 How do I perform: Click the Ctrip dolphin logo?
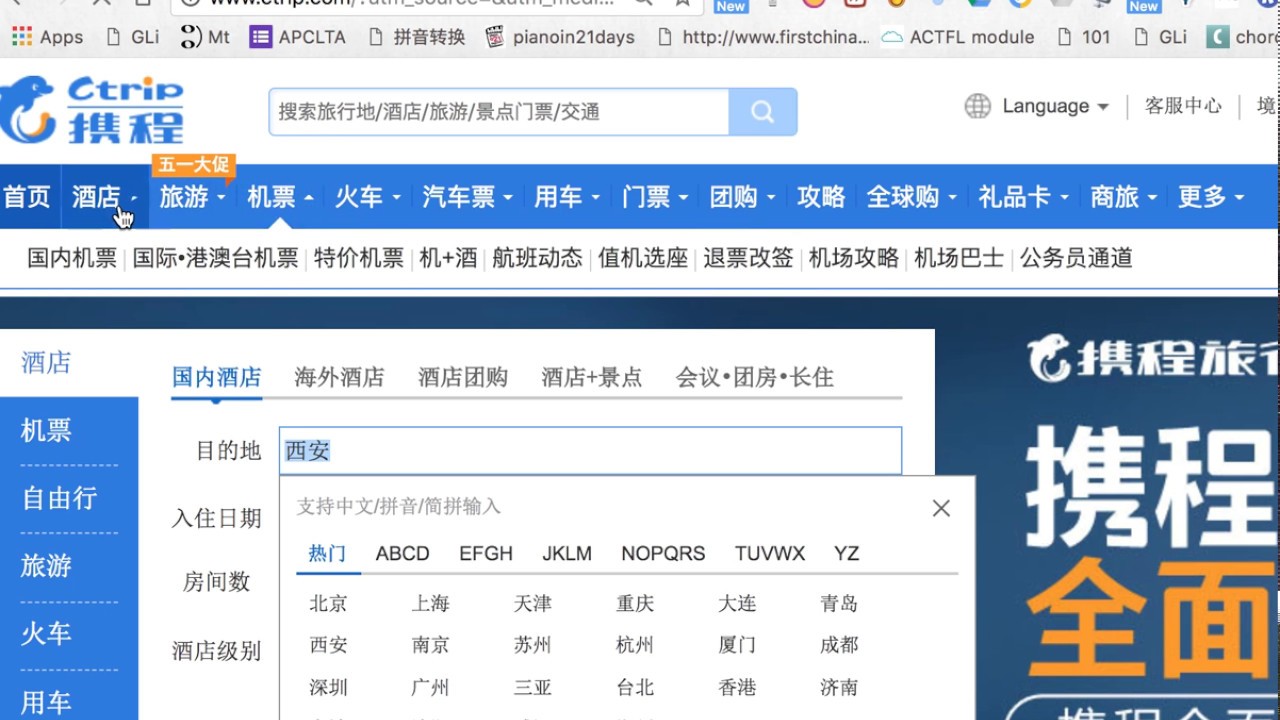pos(93,109)
